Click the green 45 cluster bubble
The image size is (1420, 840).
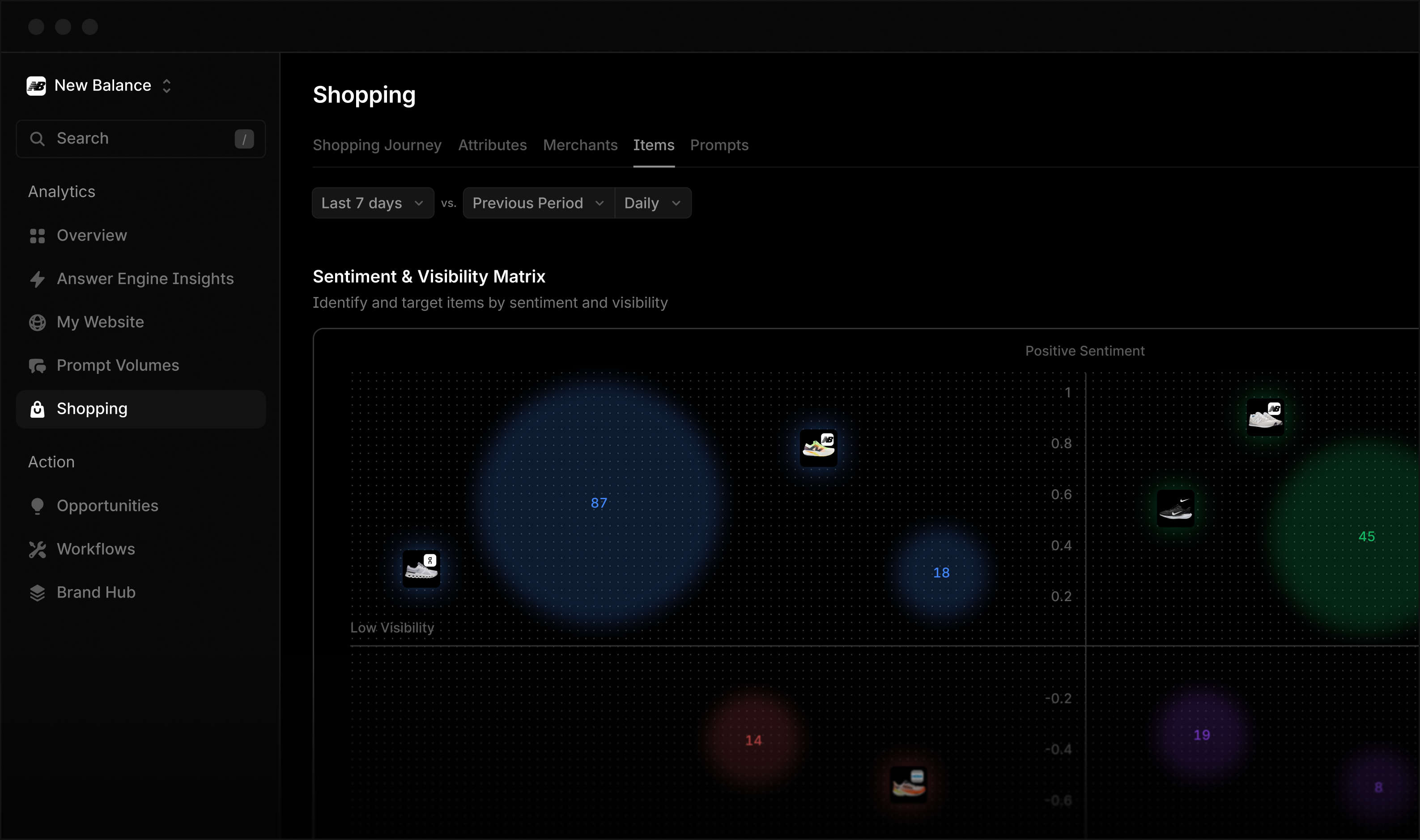point(1366,537)
